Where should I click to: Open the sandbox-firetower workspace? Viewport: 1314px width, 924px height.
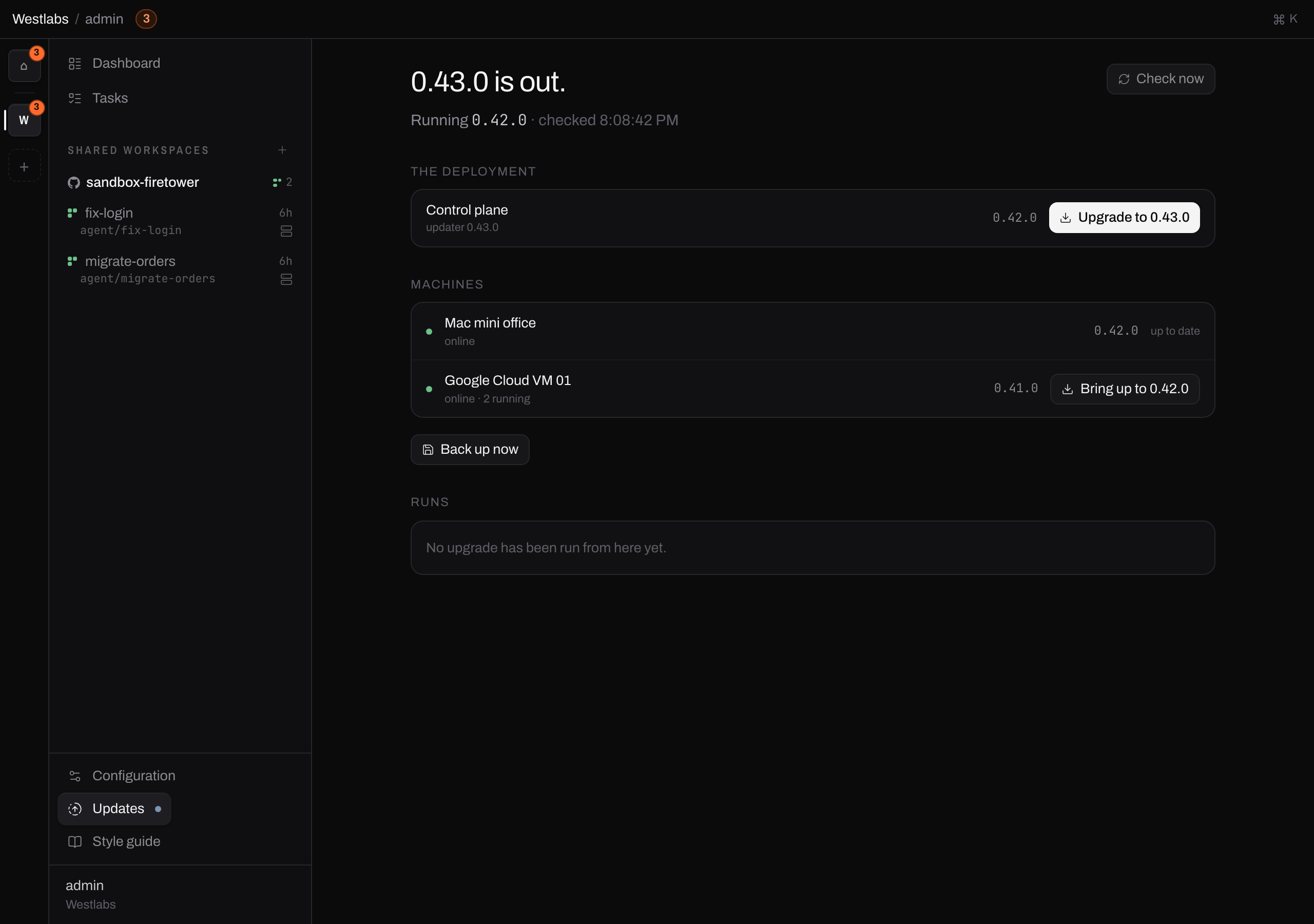pyautogui.click(x=180, y=183)
